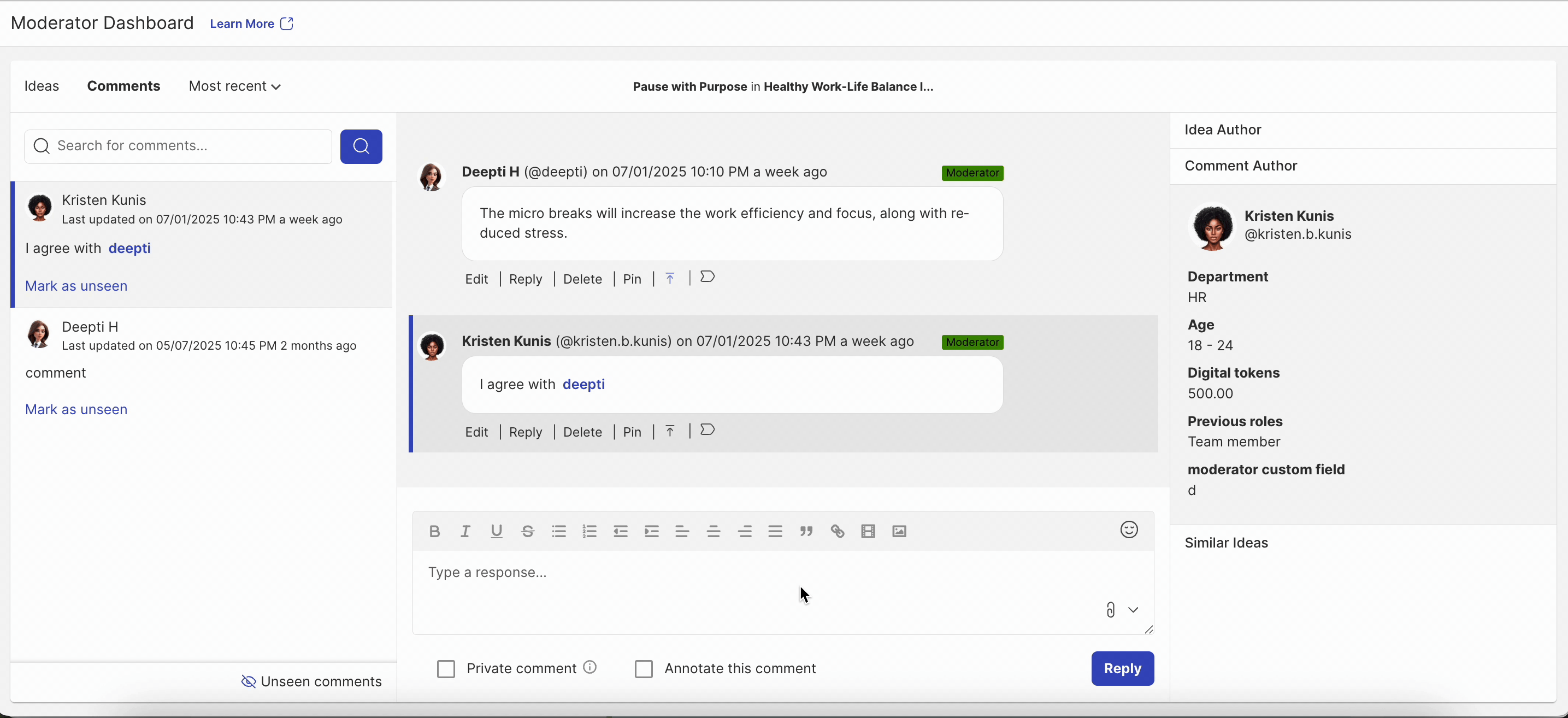Toggle bold formatting in the editor
The width and height of the screenshot is (1568, 718).
point(434,531)
